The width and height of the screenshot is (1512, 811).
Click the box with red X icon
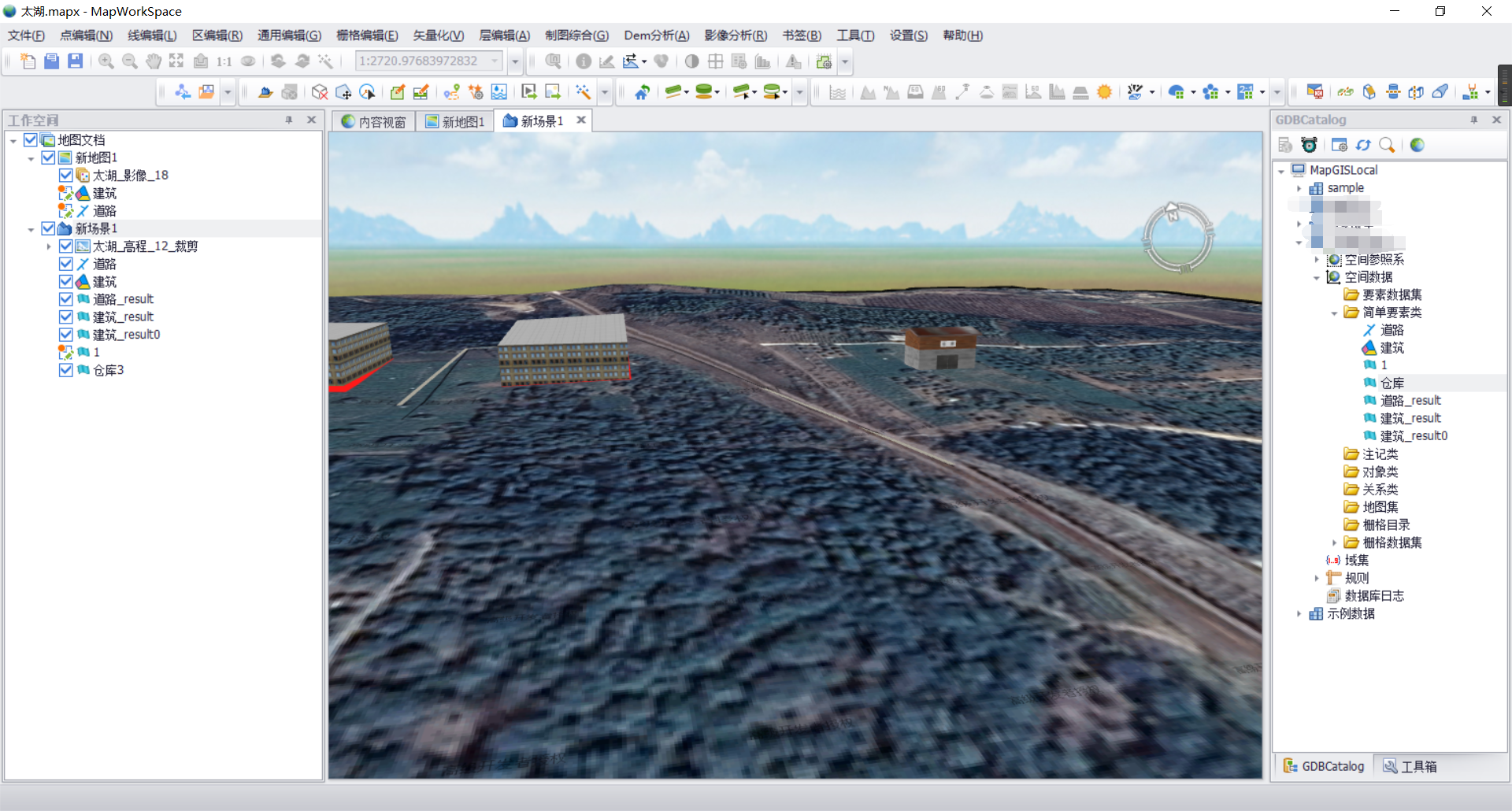pos(320,92)
